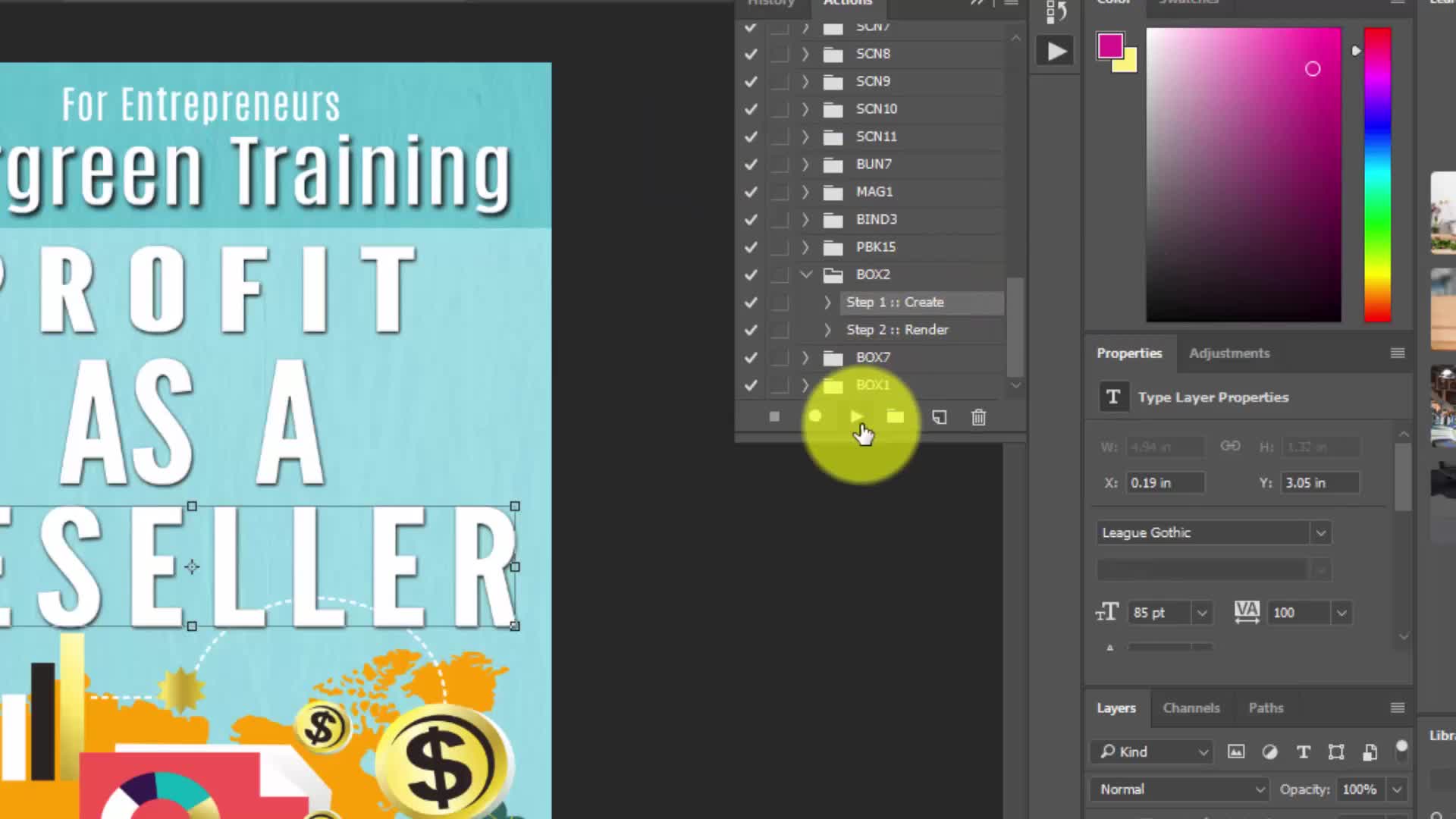Toggle dialog box for MAG1 action set
This screenshot has width=1456, height=819.
click(x=779, y=192)
